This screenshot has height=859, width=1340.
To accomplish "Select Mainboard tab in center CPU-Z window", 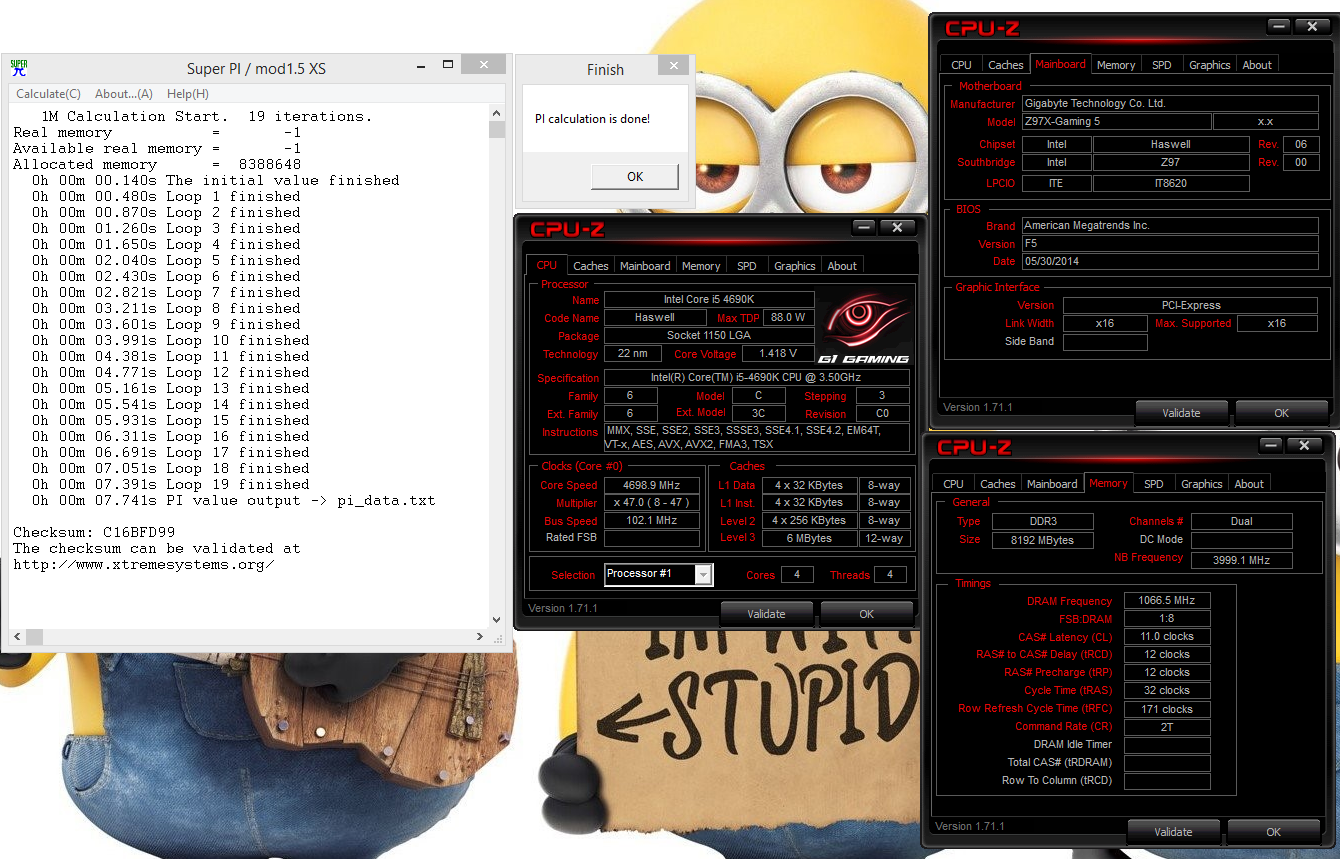I will (645, 266).
